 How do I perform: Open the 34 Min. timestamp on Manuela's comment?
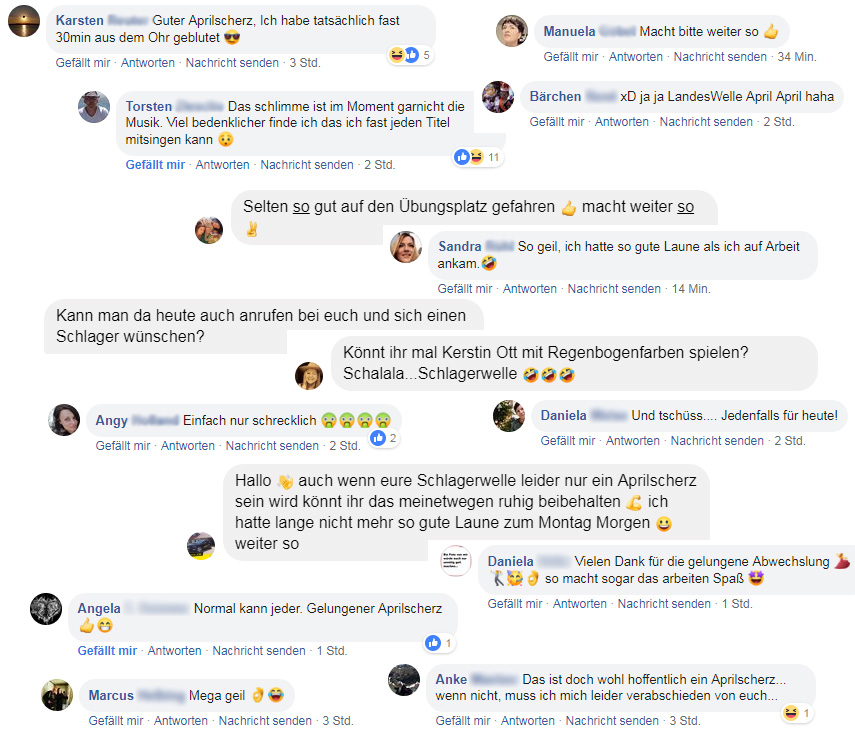(x=797, y=56)
